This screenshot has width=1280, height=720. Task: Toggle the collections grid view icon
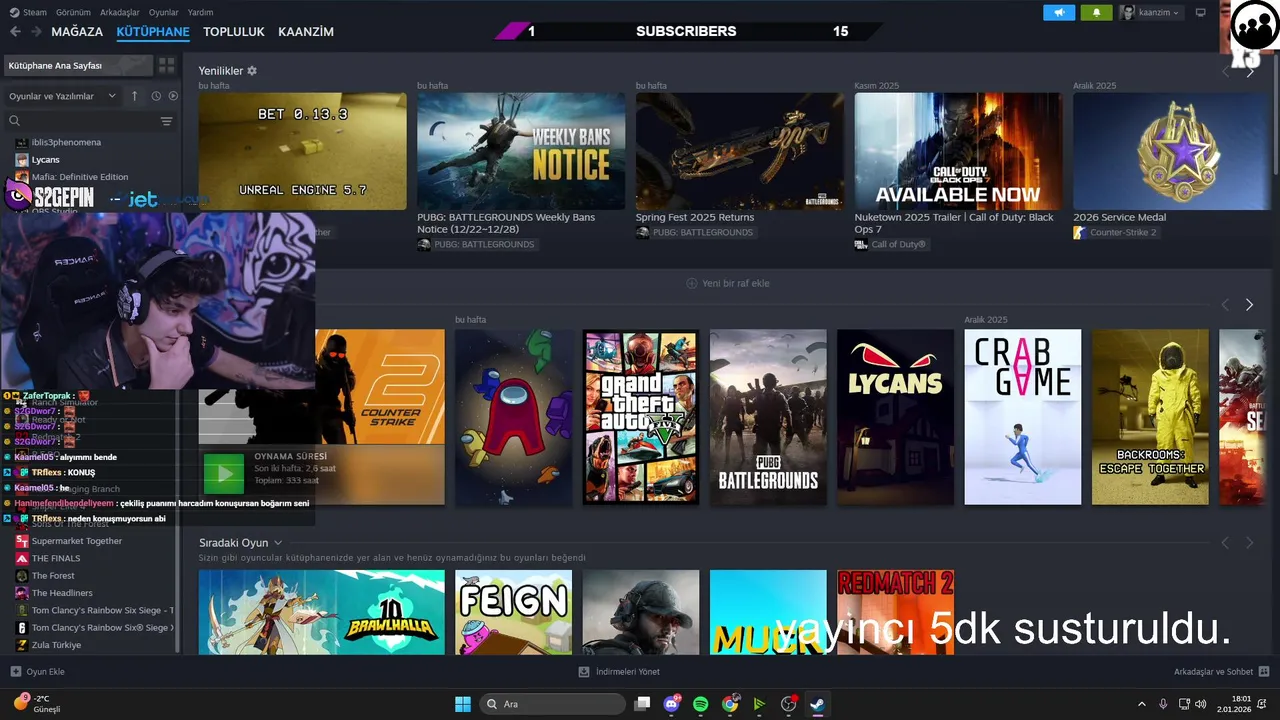pyautogui.click(x=166, y=65)
